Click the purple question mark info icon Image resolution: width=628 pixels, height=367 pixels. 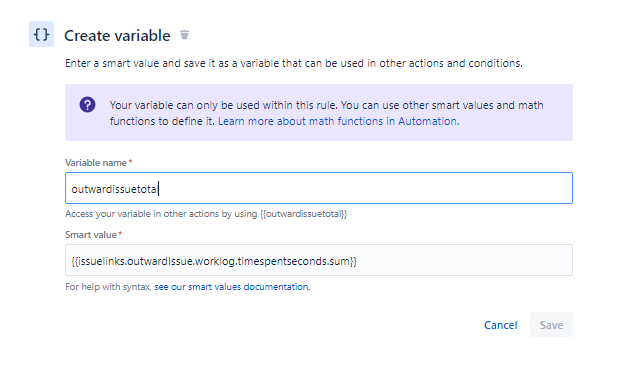(87, 105)
